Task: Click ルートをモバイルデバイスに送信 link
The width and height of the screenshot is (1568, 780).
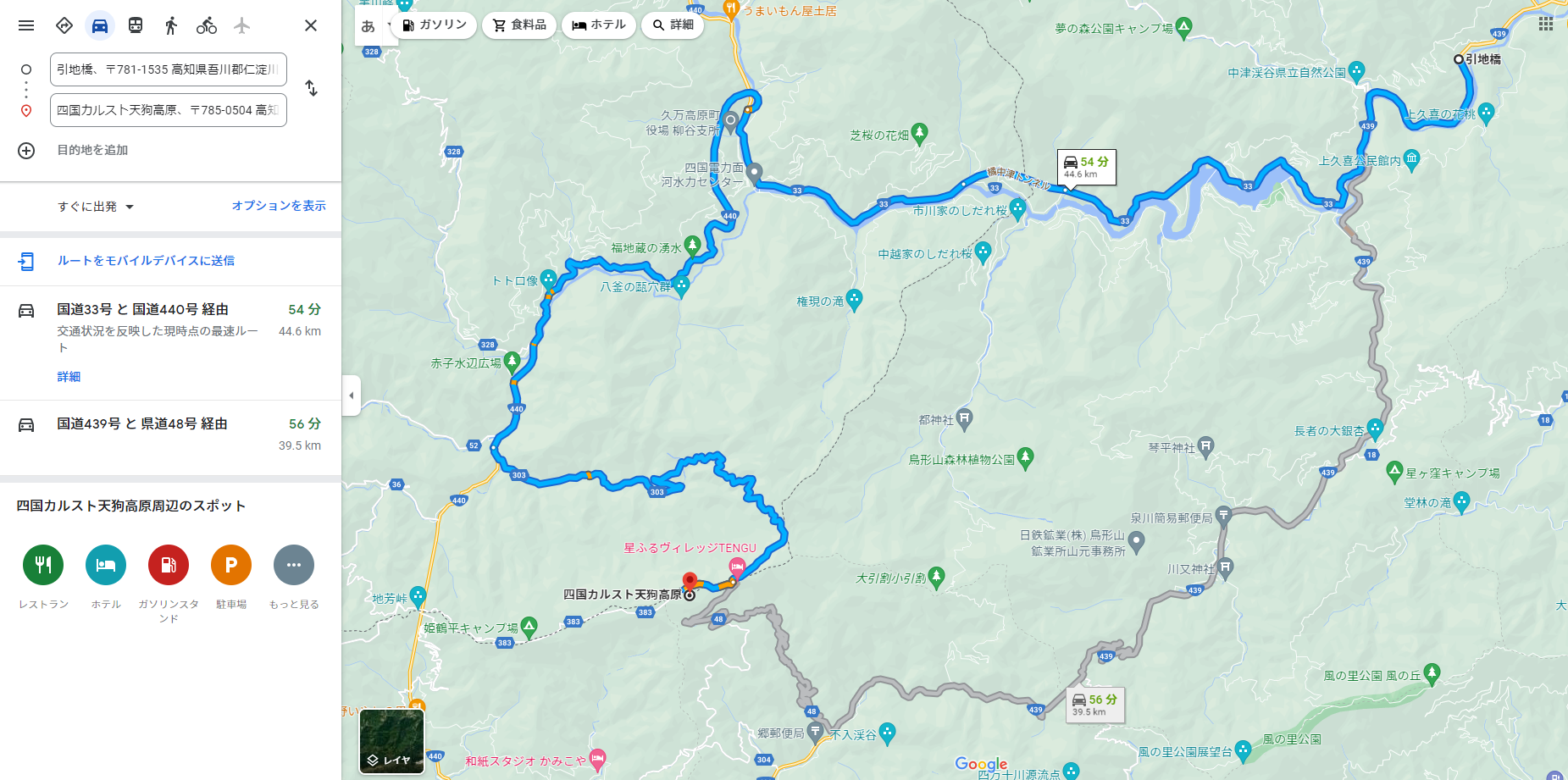Action: click(146, 261)
